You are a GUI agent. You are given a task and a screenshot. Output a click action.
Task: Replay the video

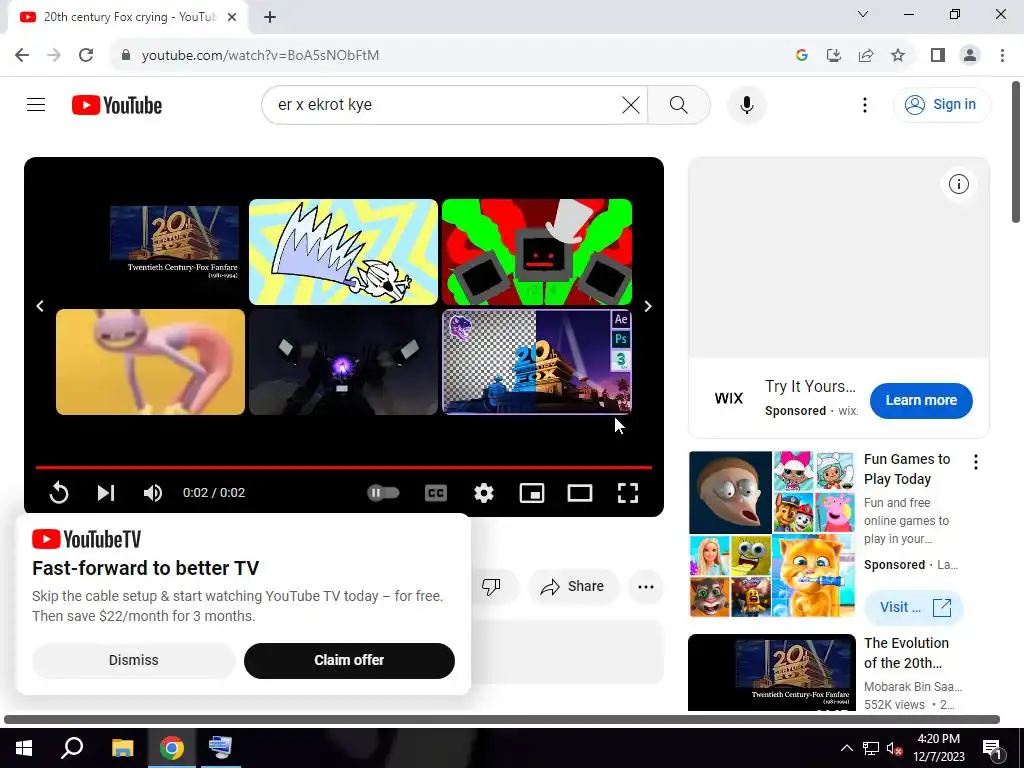(59, 492)
